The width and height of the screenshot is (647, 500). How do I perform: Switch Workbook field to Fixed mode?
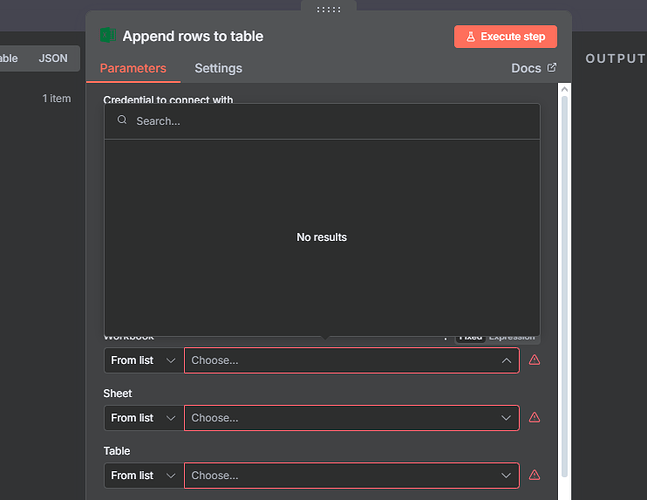point(470,338)
